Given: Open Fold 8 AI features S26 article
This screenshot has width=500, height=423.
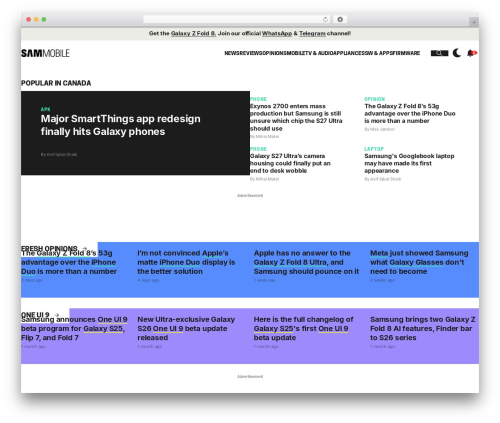Looking at the screenshot, I should pyautogui.click(x=423, y=329).
